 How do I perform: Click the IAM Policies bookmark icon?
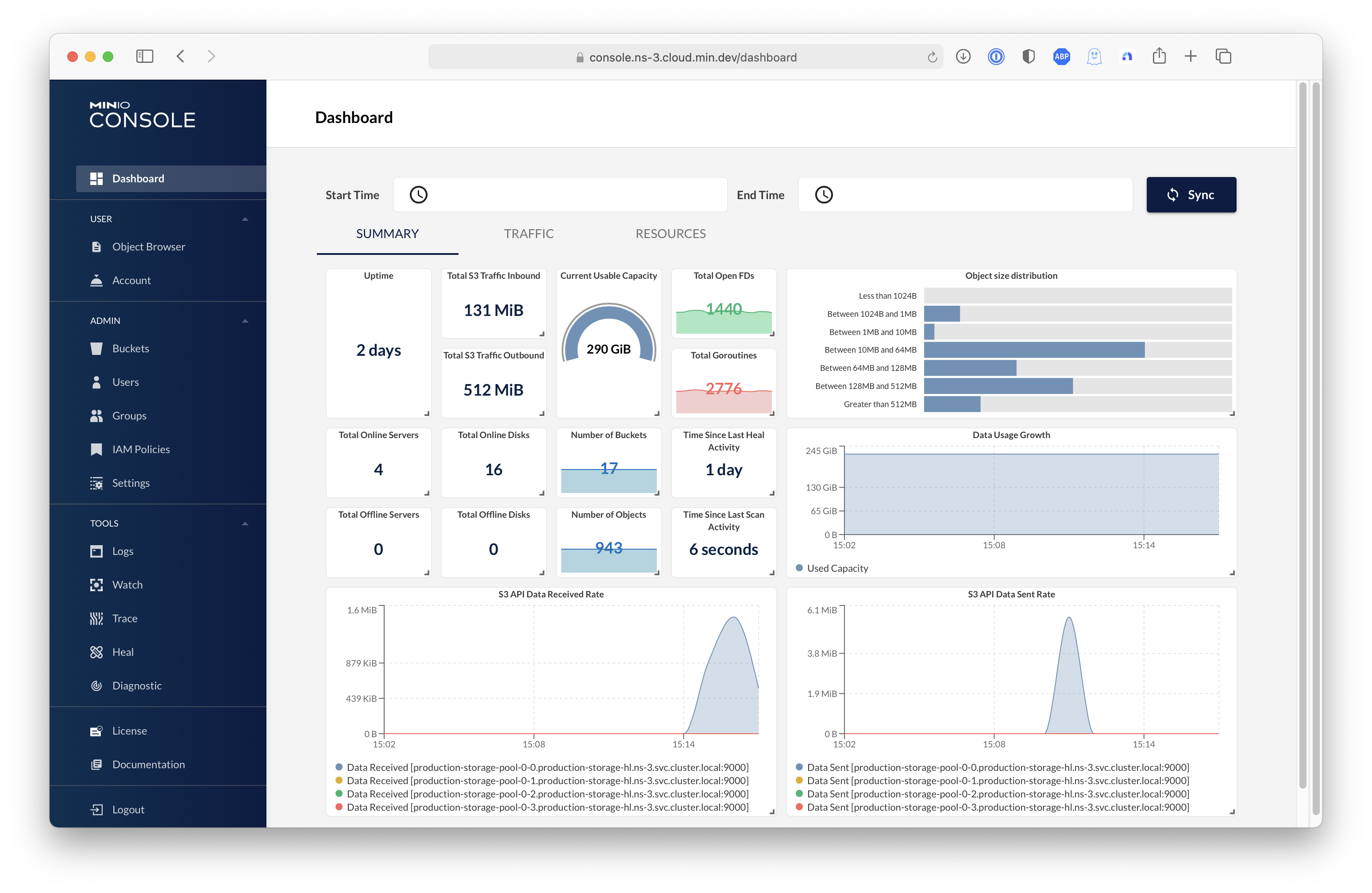[x=96, y=449]
